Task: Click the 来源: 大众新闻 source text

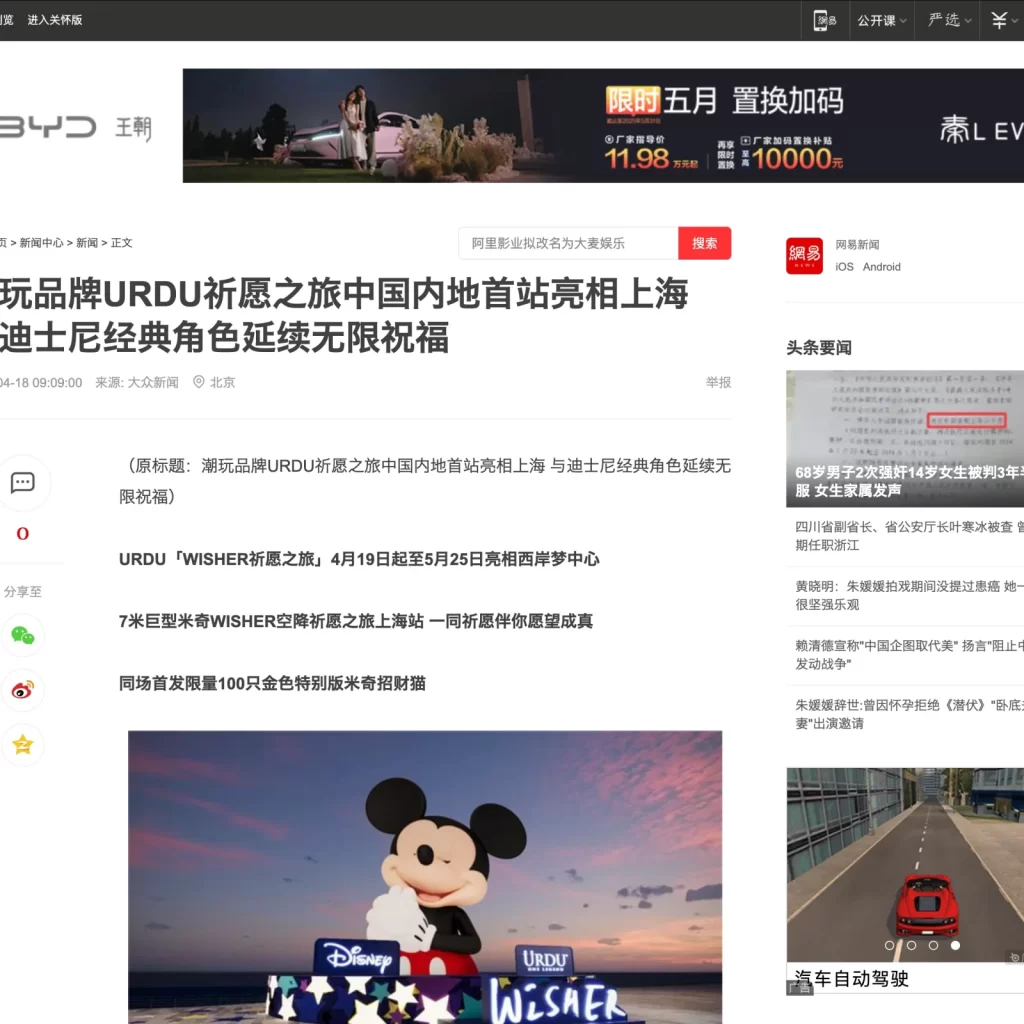Action: (136, 383)
